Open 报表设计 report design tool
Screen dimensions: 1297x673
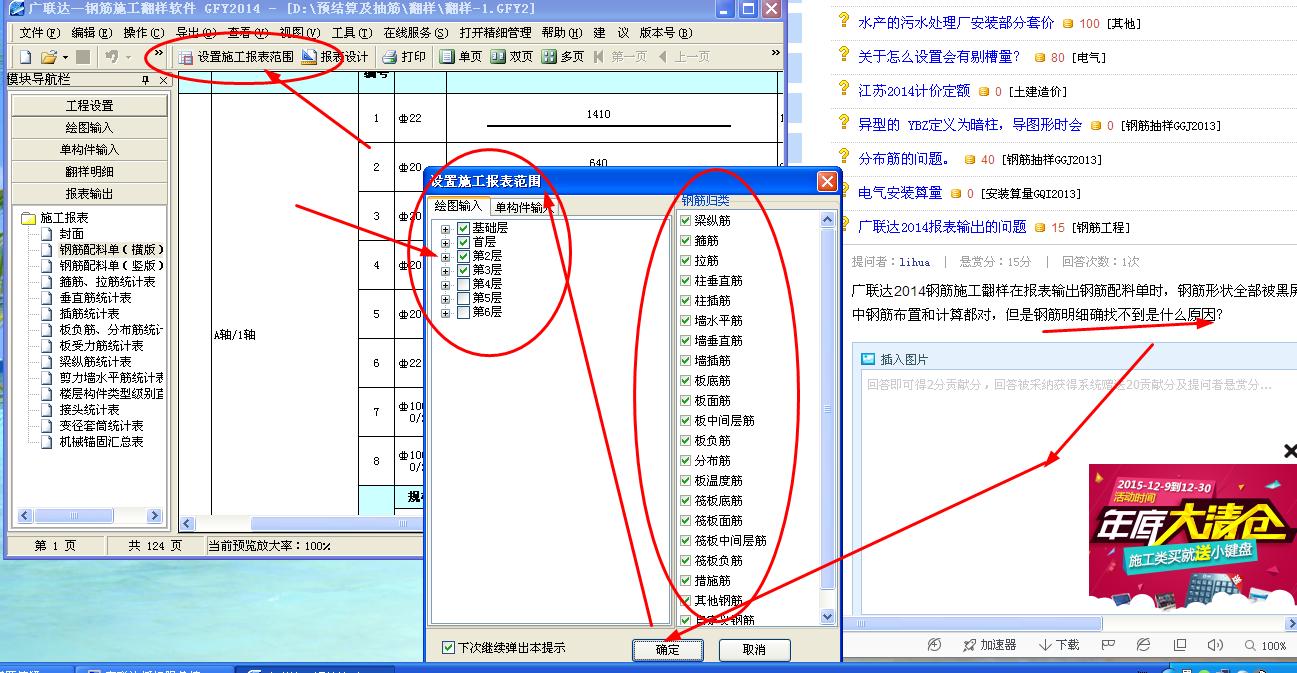pyautogui.click(x=335, y=57)
